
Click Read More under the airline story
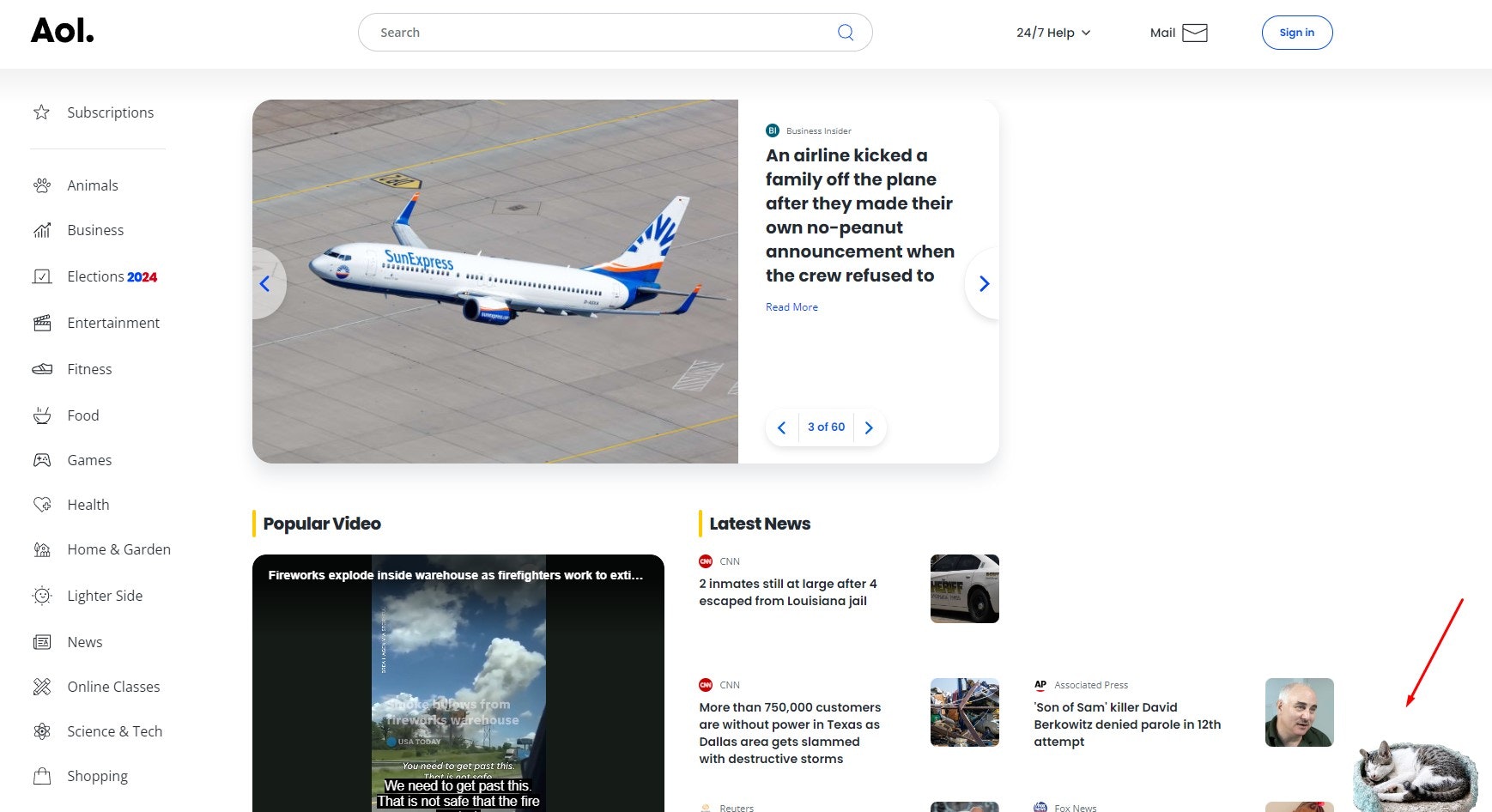pyautogui.click(x=791, y=307)
